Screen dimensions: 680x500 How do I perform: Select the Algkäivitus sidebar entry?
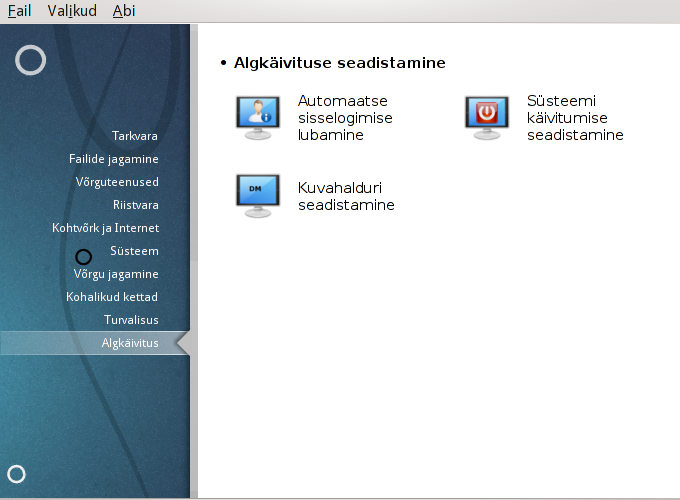tap(95, 343)
